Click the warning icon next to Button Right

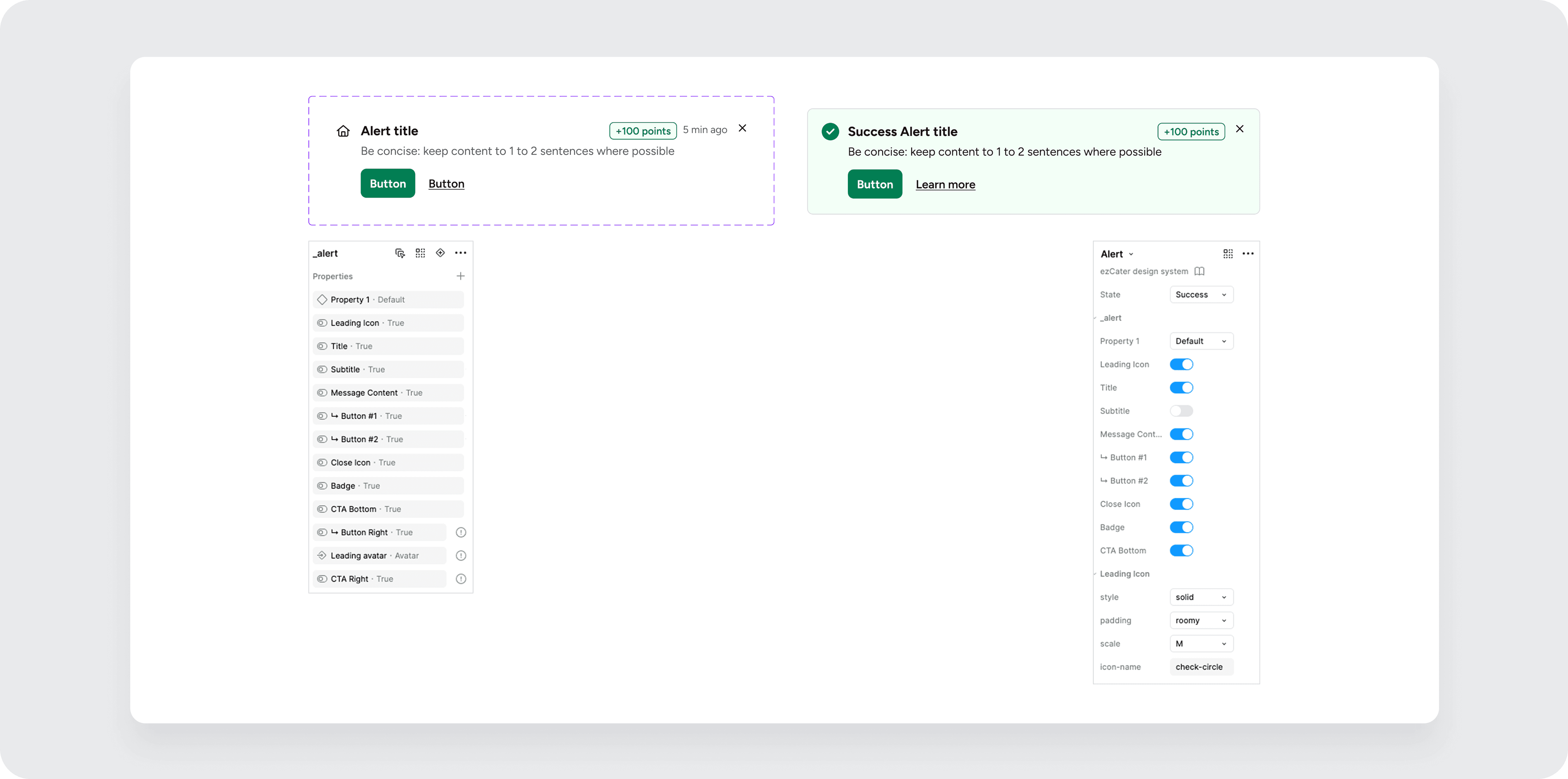(x=461, y=532)
